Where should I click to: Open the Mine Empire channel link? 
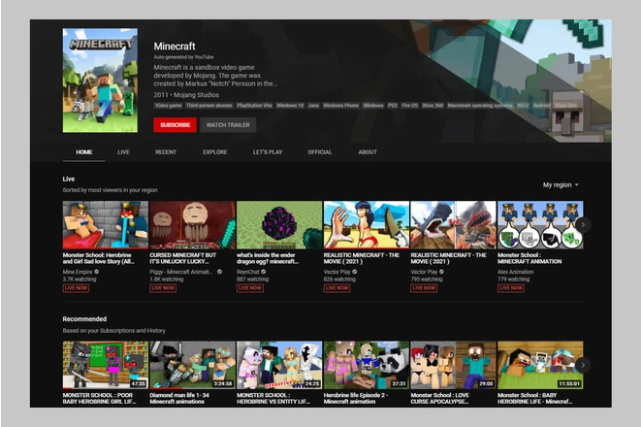[x=78, y=270]
